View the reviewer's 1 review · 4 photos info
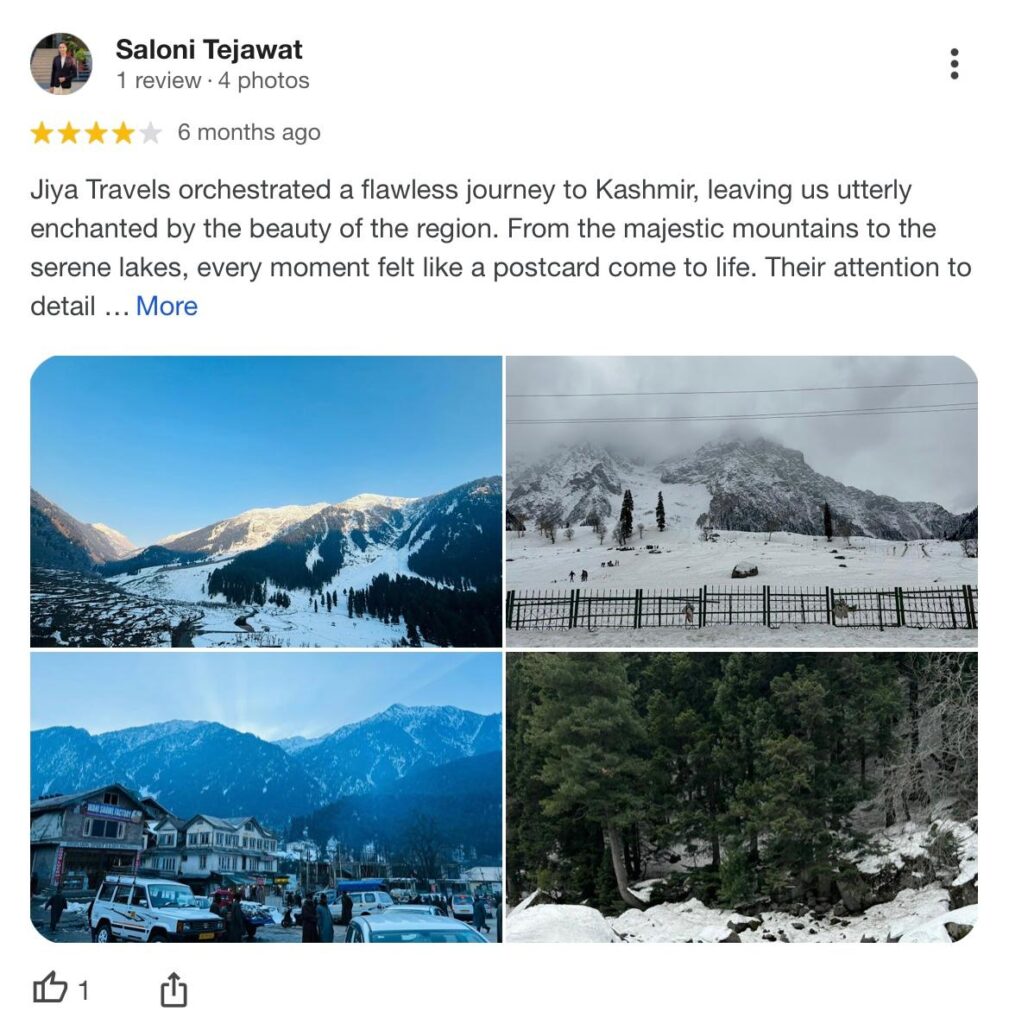The height and width of the screenshot is (1024, 1009). 212,80
